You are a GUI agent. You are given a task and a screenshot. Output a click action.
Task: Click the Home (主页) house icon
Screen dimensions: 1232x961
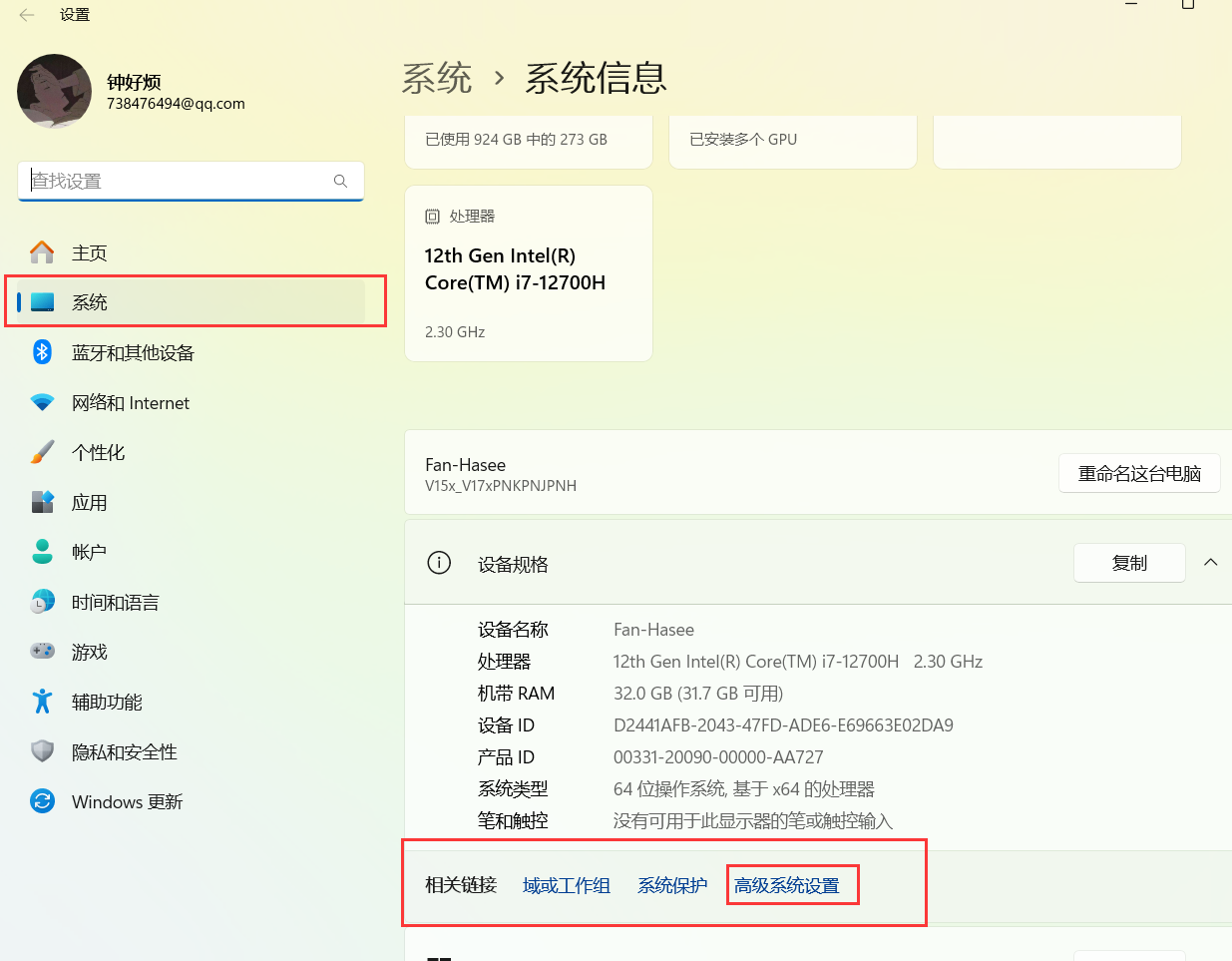pos(42,252)
